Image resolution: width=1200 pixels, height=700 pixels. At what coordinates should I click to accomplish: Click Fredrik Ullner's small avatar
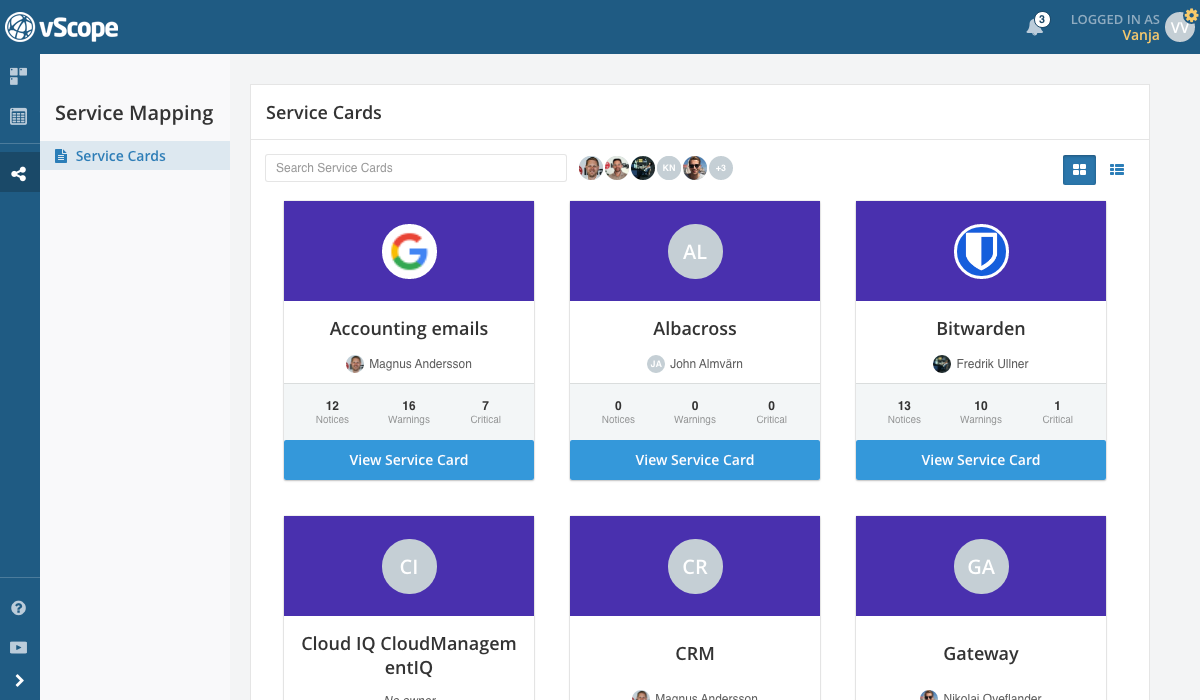point(942,364)
